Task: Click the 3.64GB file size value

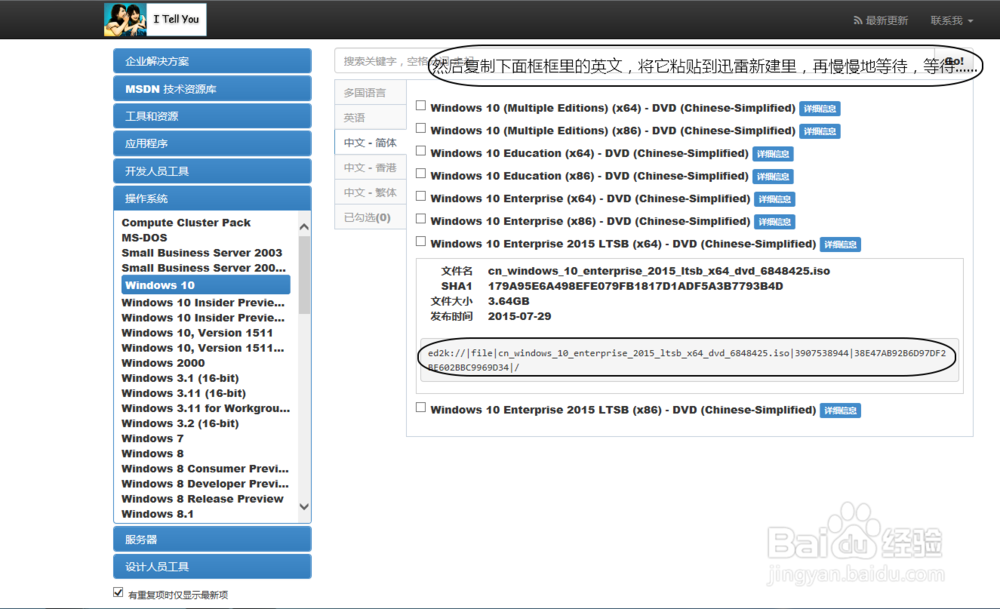Action: [x=508, y=301]
